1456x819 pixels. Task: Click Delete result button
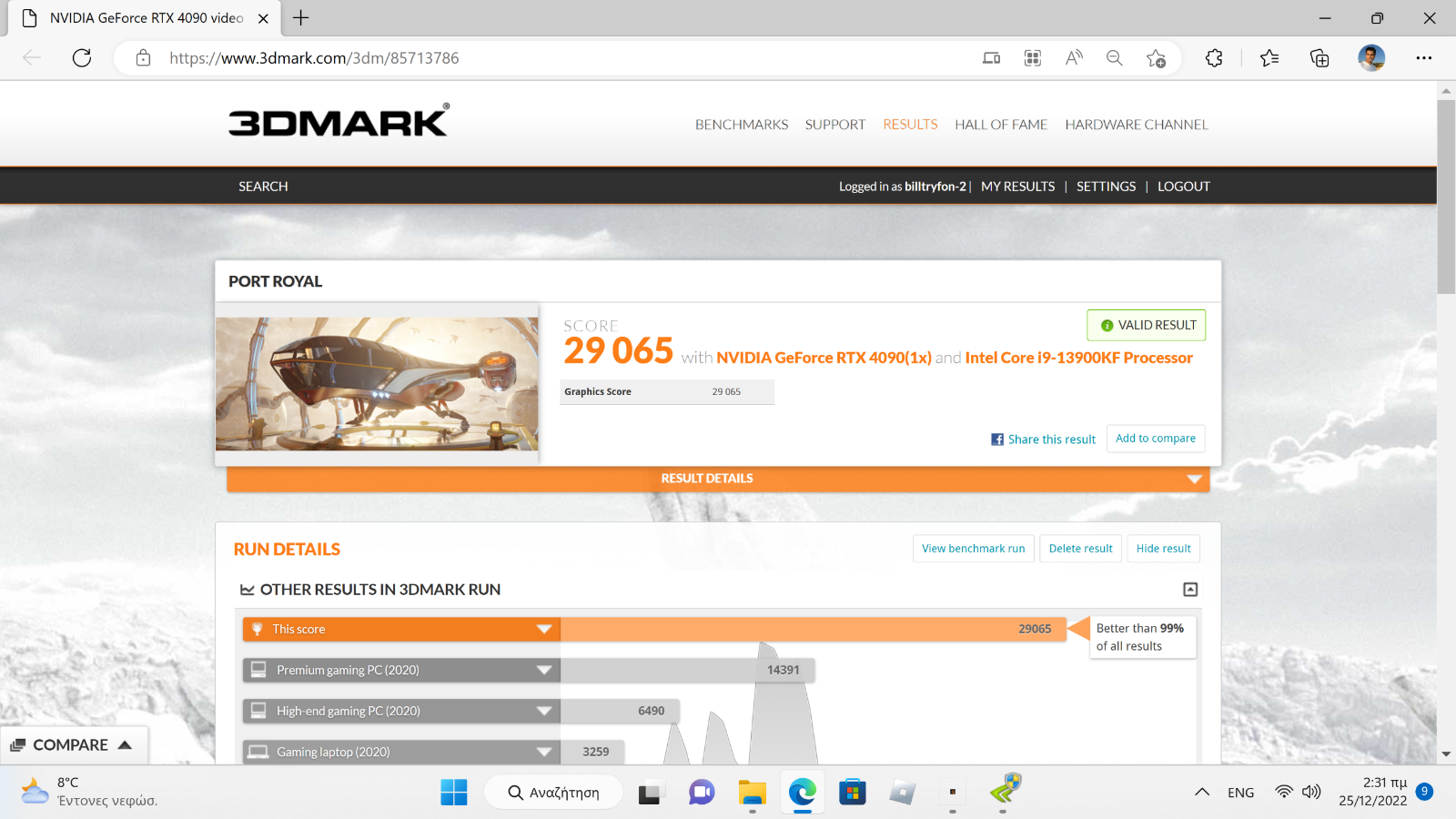(1080, 549)
